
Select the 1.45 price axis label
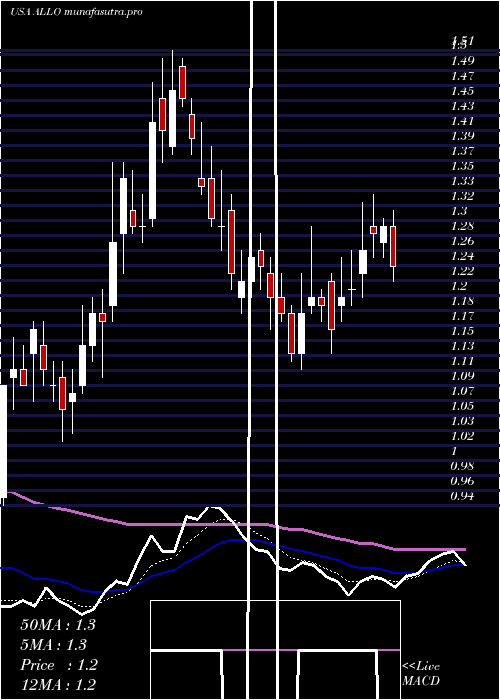pos(462,91)
